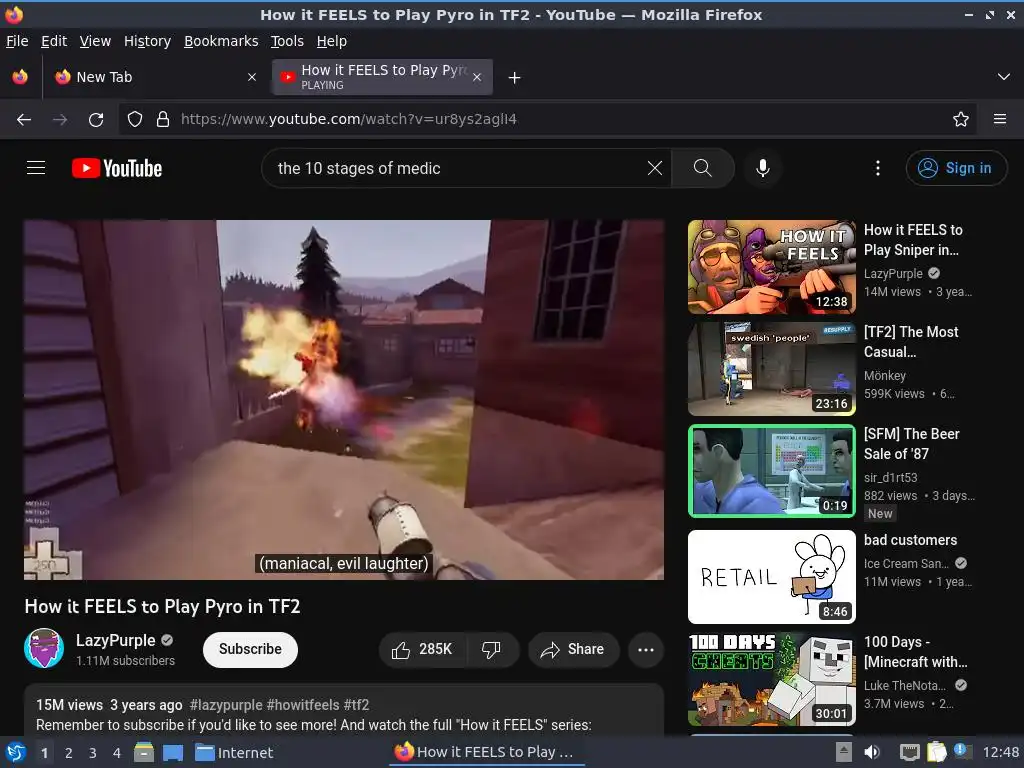Open the Bookmarks menu
This screenshot has width=1024, height=768.
(x=221, y=41)
